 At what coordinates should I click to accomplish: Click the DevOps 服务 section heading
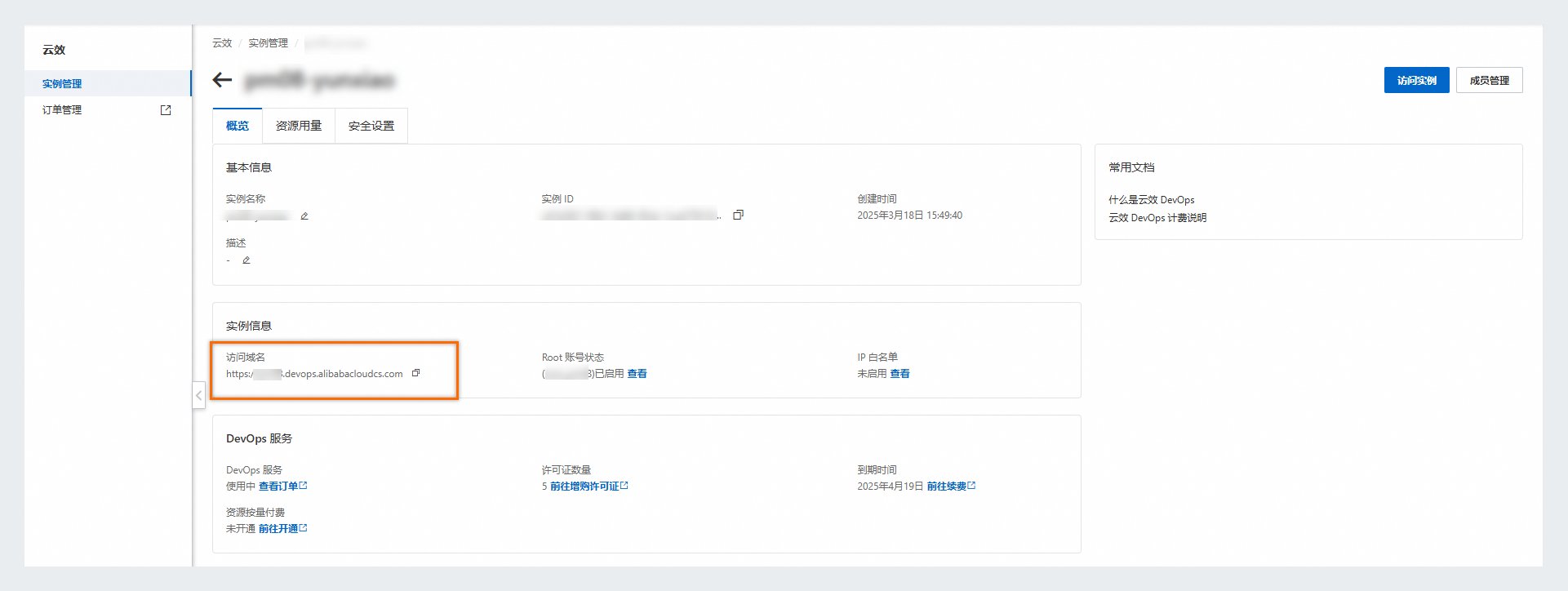tap(259, 438)
